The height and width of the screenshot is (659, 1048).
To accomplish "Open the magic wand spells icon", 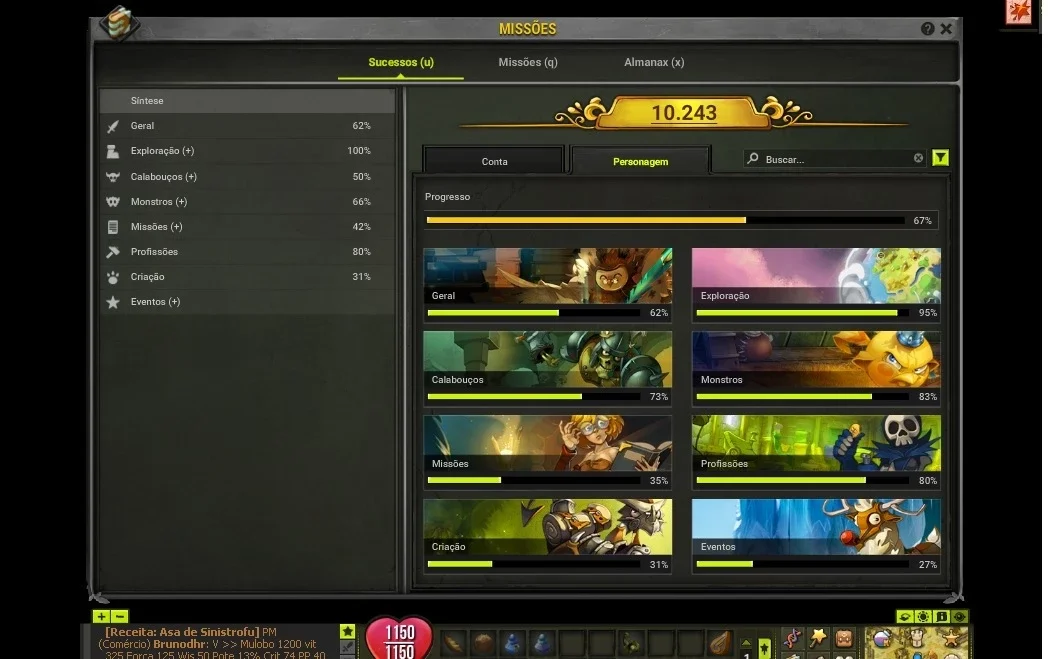I will point(818,638).
